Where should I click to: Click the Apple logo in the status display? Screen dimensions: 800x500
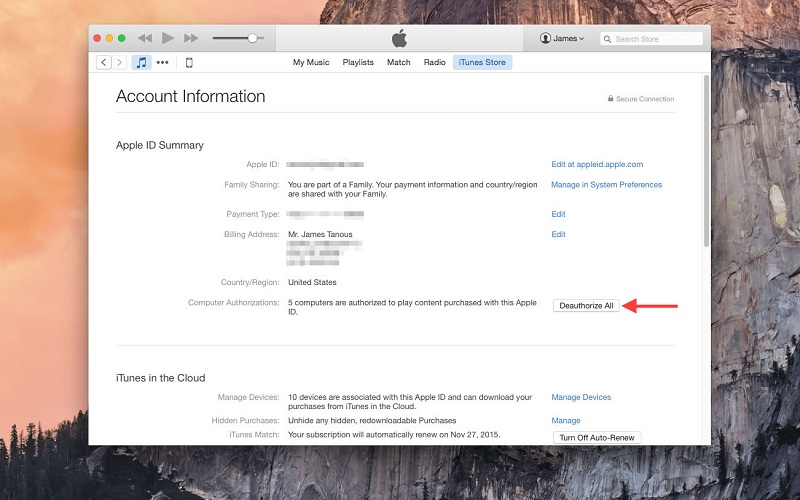(x=399, y=38)
